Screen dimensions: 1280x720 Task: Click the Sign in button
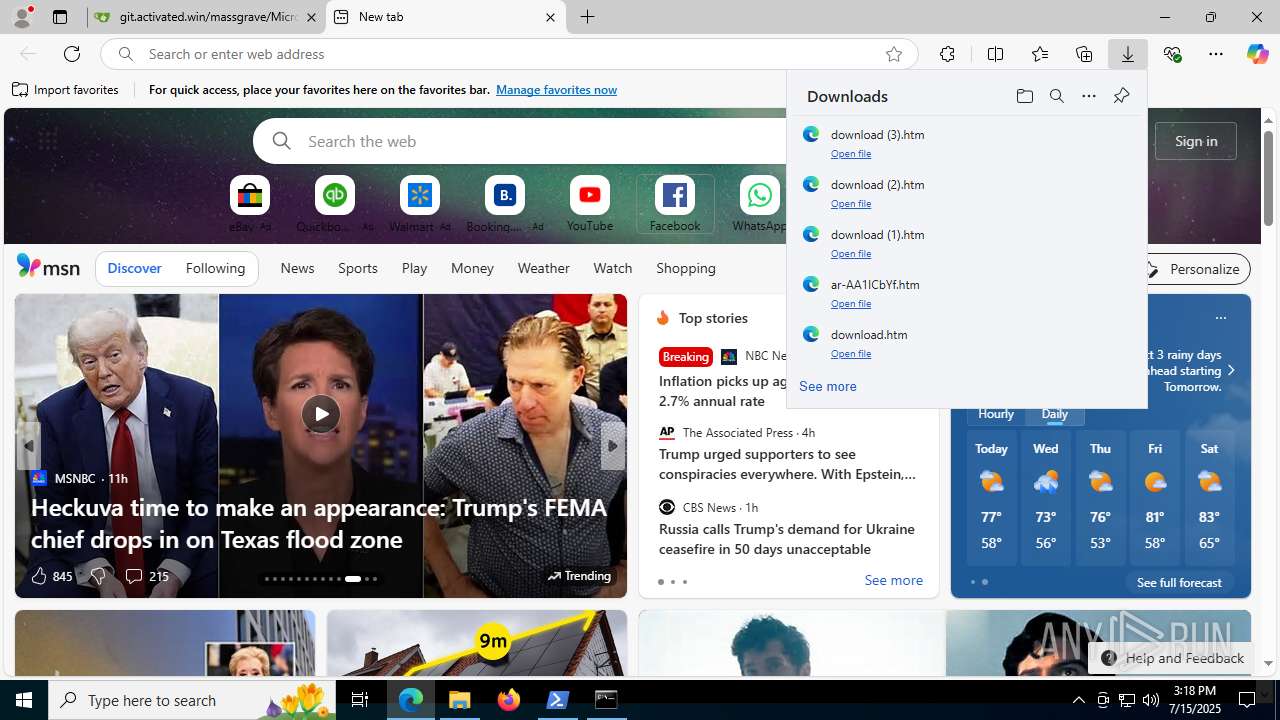pyautogui.click(x=1196, y=141)
